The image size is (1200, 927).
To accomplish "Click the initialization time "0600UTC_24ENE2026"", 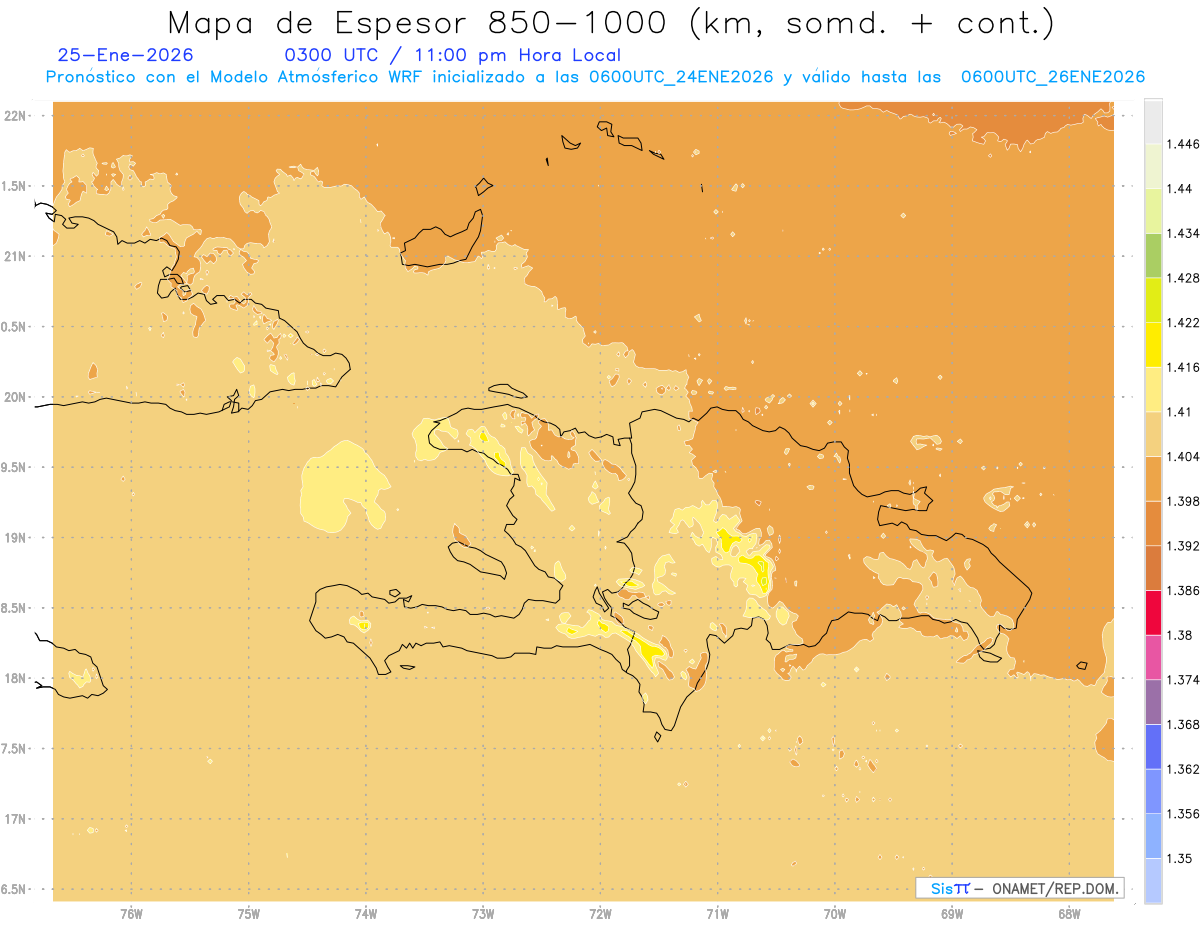I will coord(681,77).
